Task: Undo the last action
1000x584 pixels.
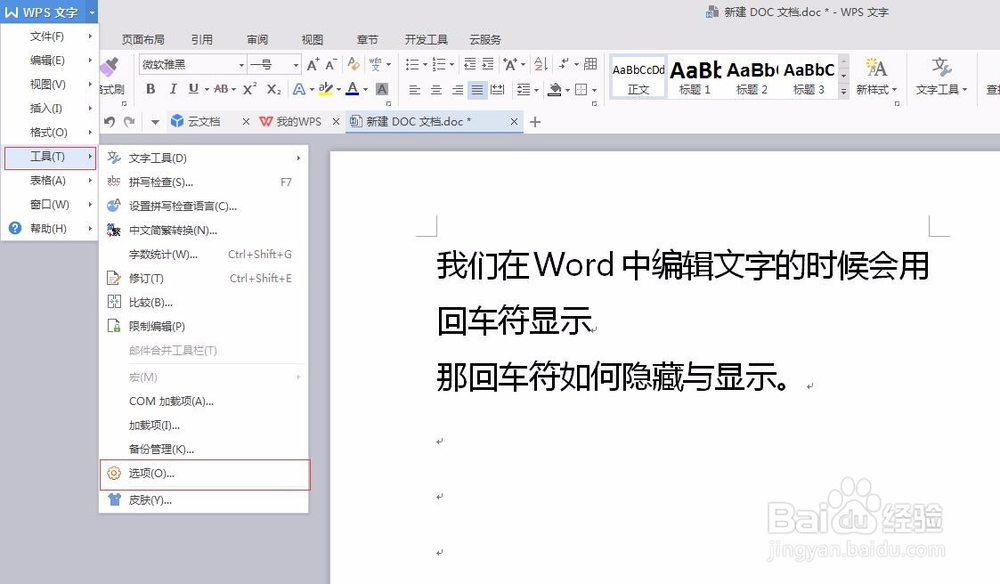Action: coord(109,121)
